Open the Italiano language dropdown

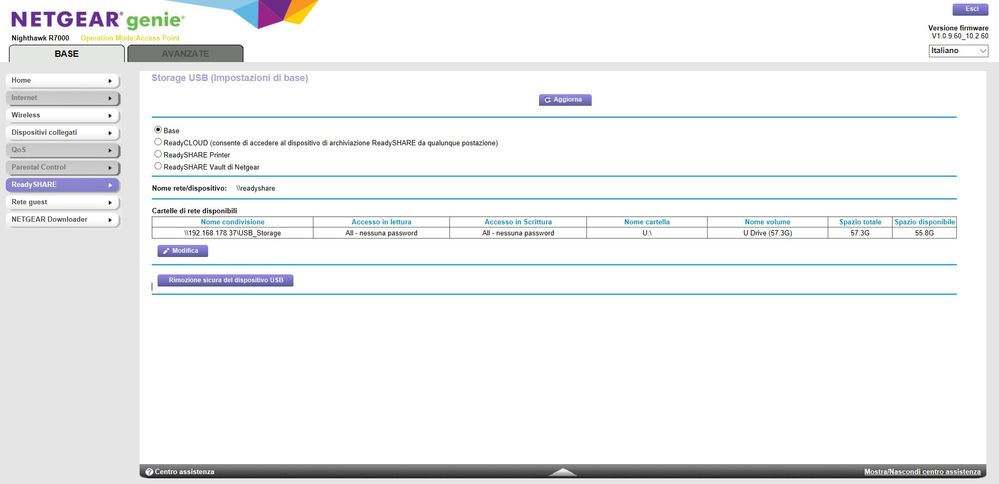(x=958, y=50)
